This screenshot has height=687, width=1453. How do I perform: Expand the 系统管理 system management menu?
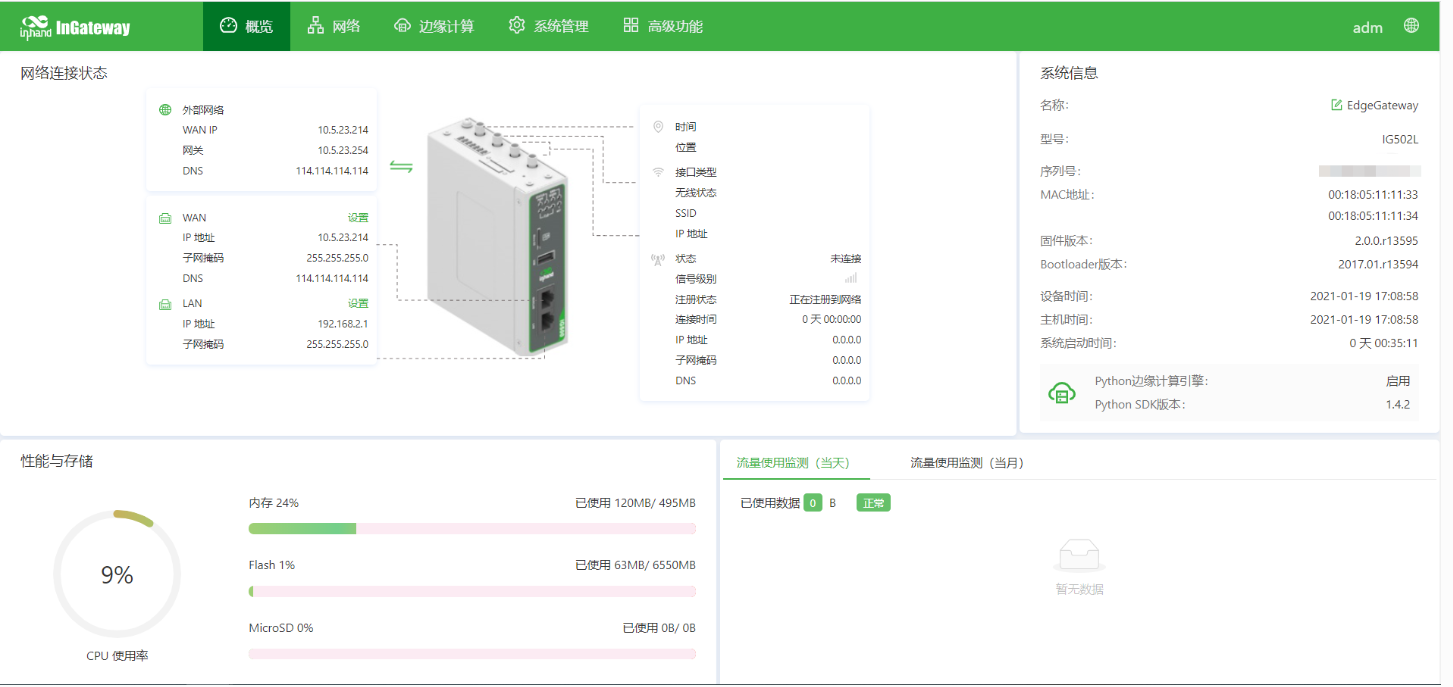pyautogui.click(x=548, y=26)
